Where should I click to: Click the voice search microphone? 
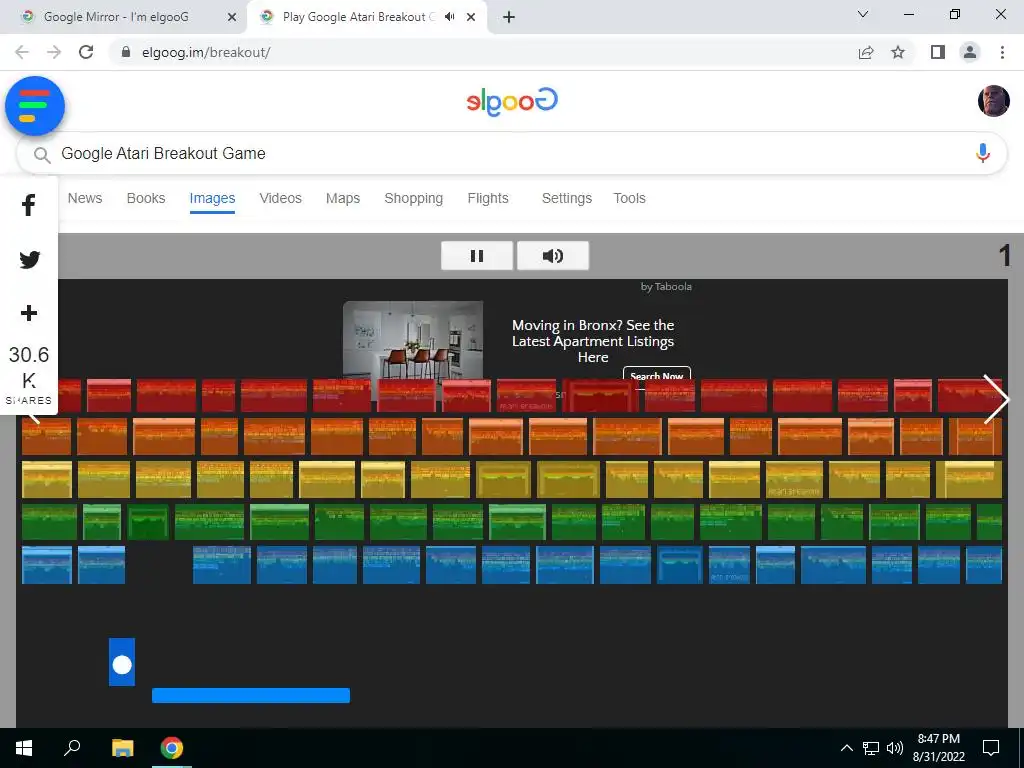pyautogui.click(x=982, y=153)
